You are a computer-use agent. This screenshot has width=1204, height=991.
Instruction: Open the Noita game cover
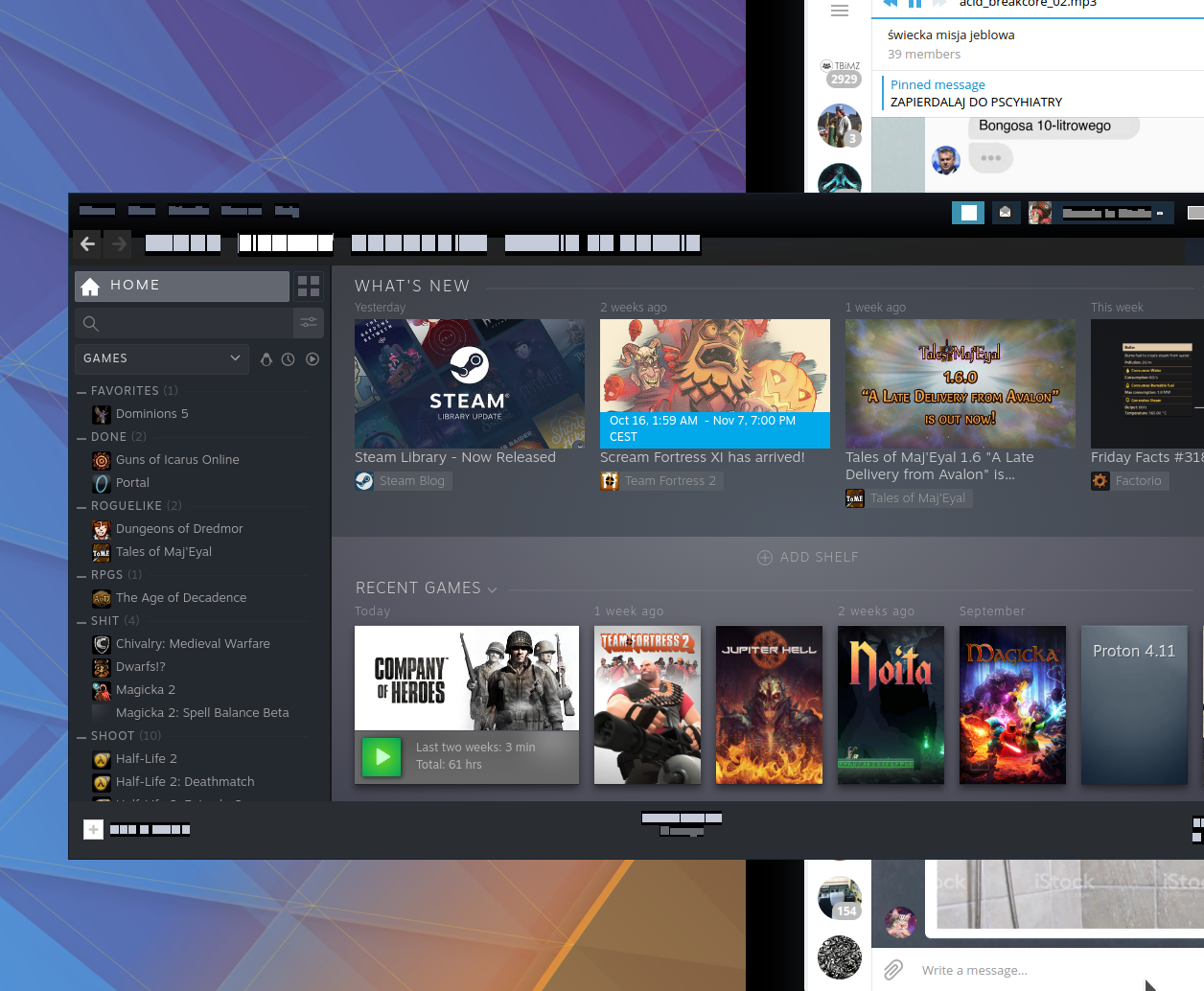[891, 705]
